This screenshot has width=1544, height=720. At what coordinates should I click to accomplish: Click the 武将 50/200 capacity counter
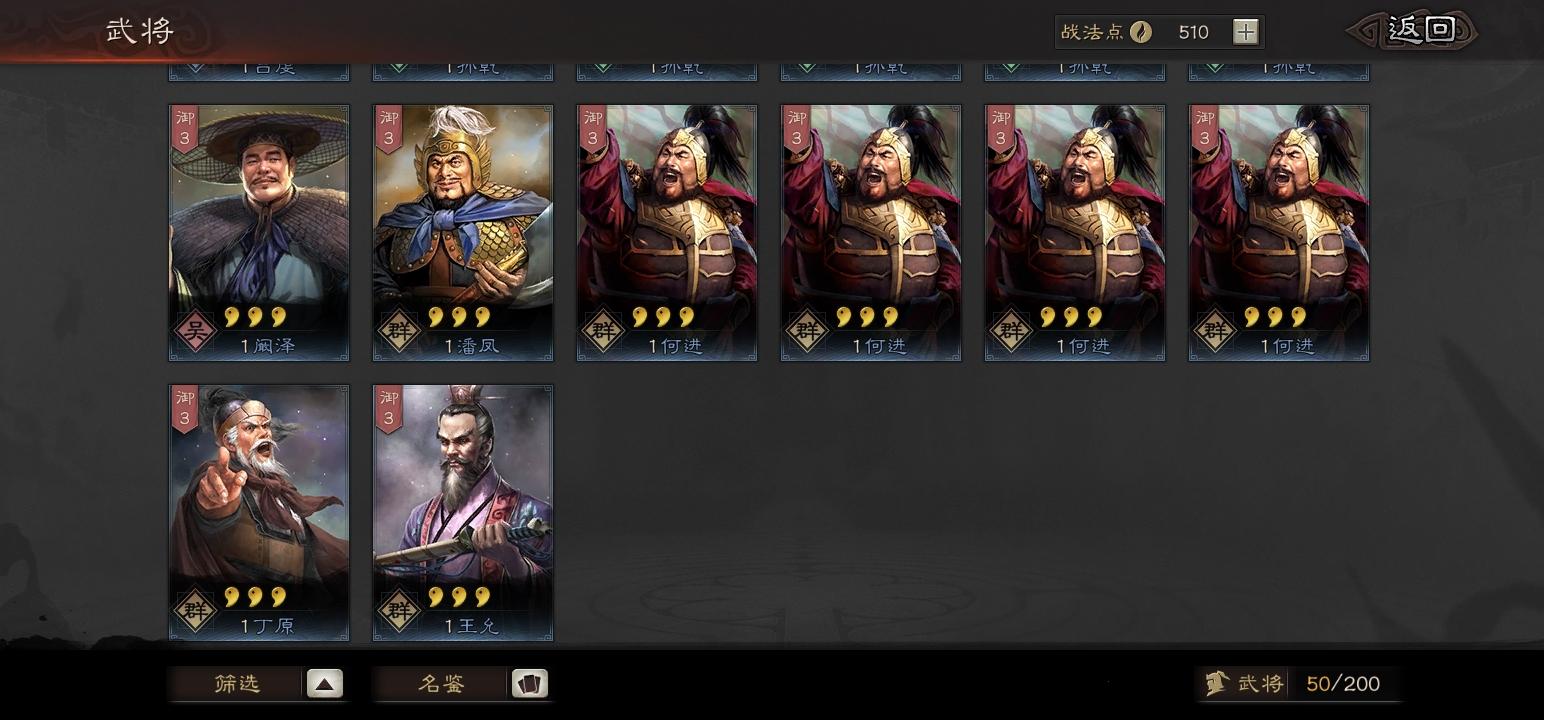(1298, 684)
